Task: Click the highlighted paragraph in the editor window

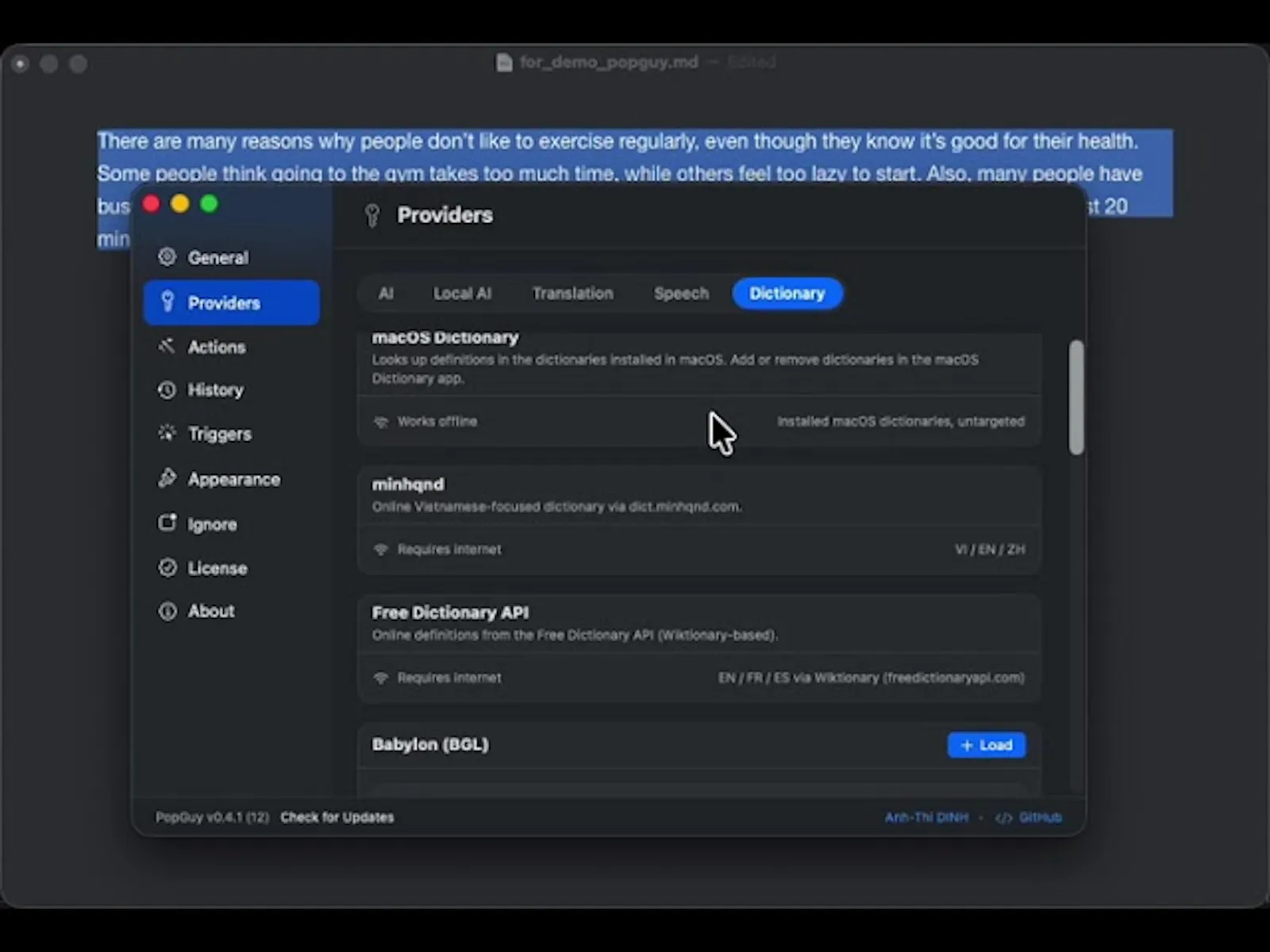Action: point(634,157)
